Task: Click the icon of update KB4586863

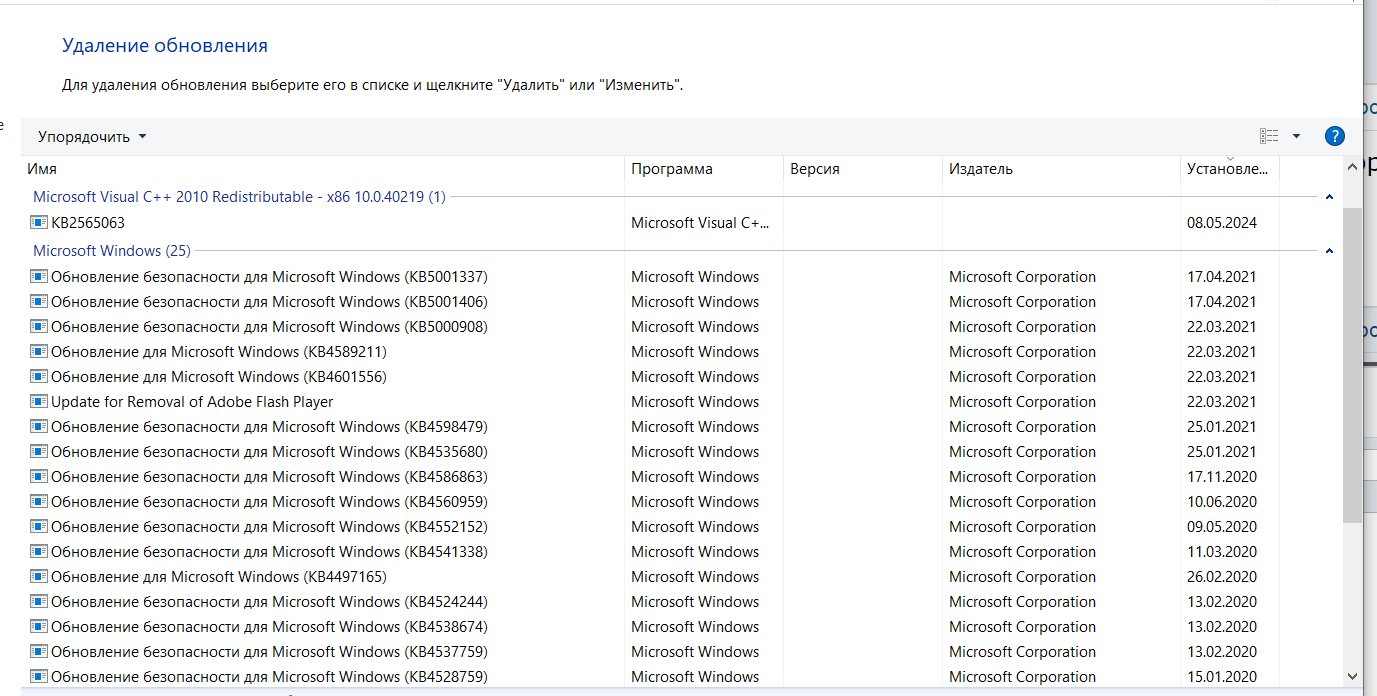Action: 39,477
